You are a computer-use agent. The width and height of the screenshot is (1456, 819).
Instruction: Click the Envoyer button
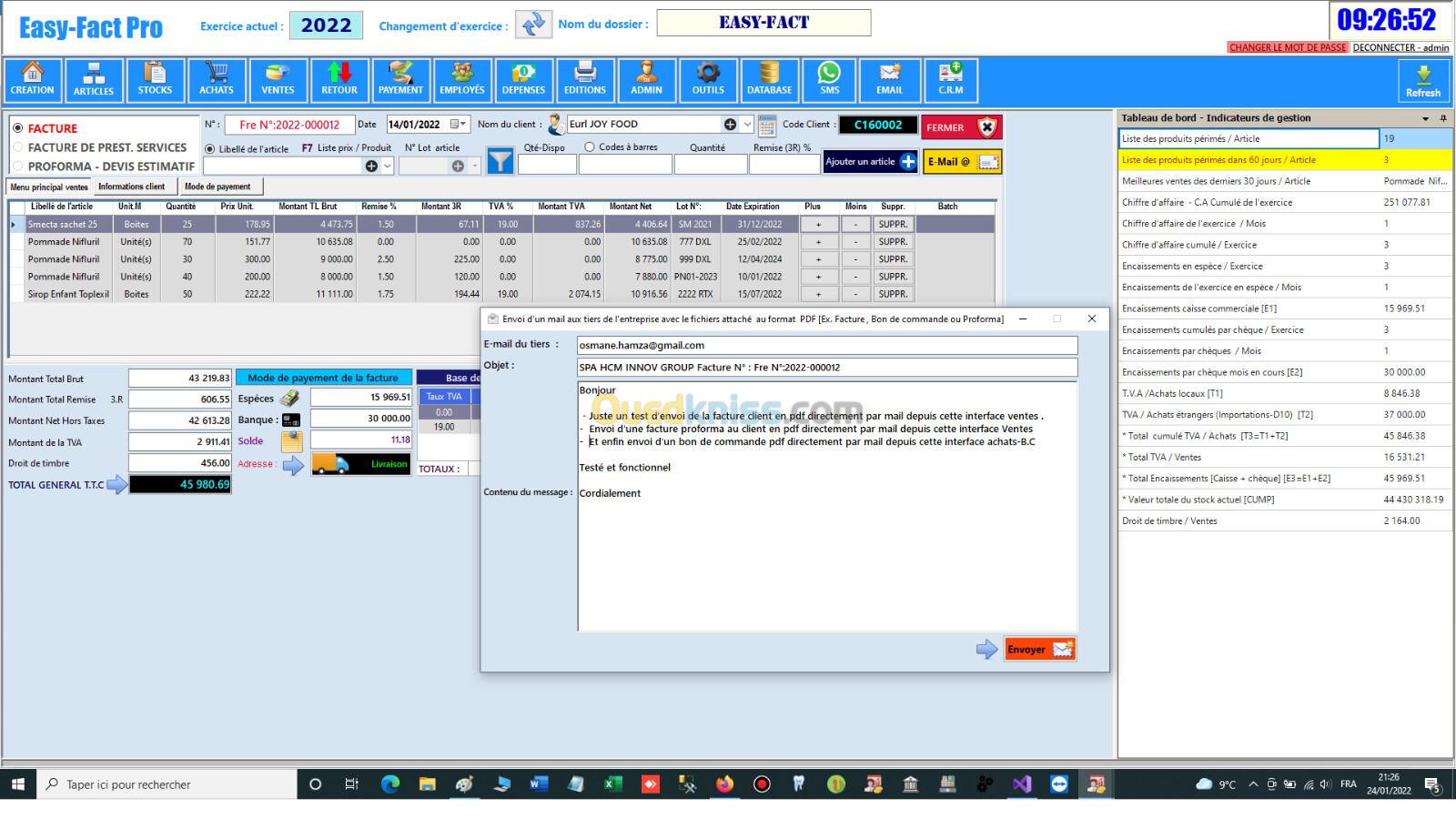pos(1039,649)
